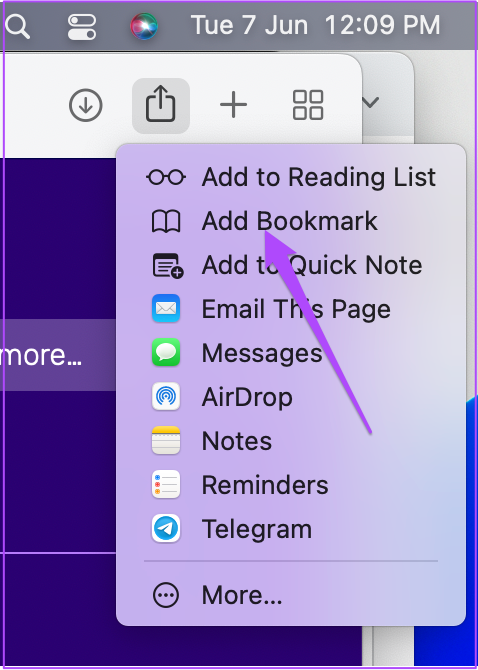Click the Safari Share toolbar button
Image resolution: width=478 pixels, height=670 pixels.
point(161,105)
